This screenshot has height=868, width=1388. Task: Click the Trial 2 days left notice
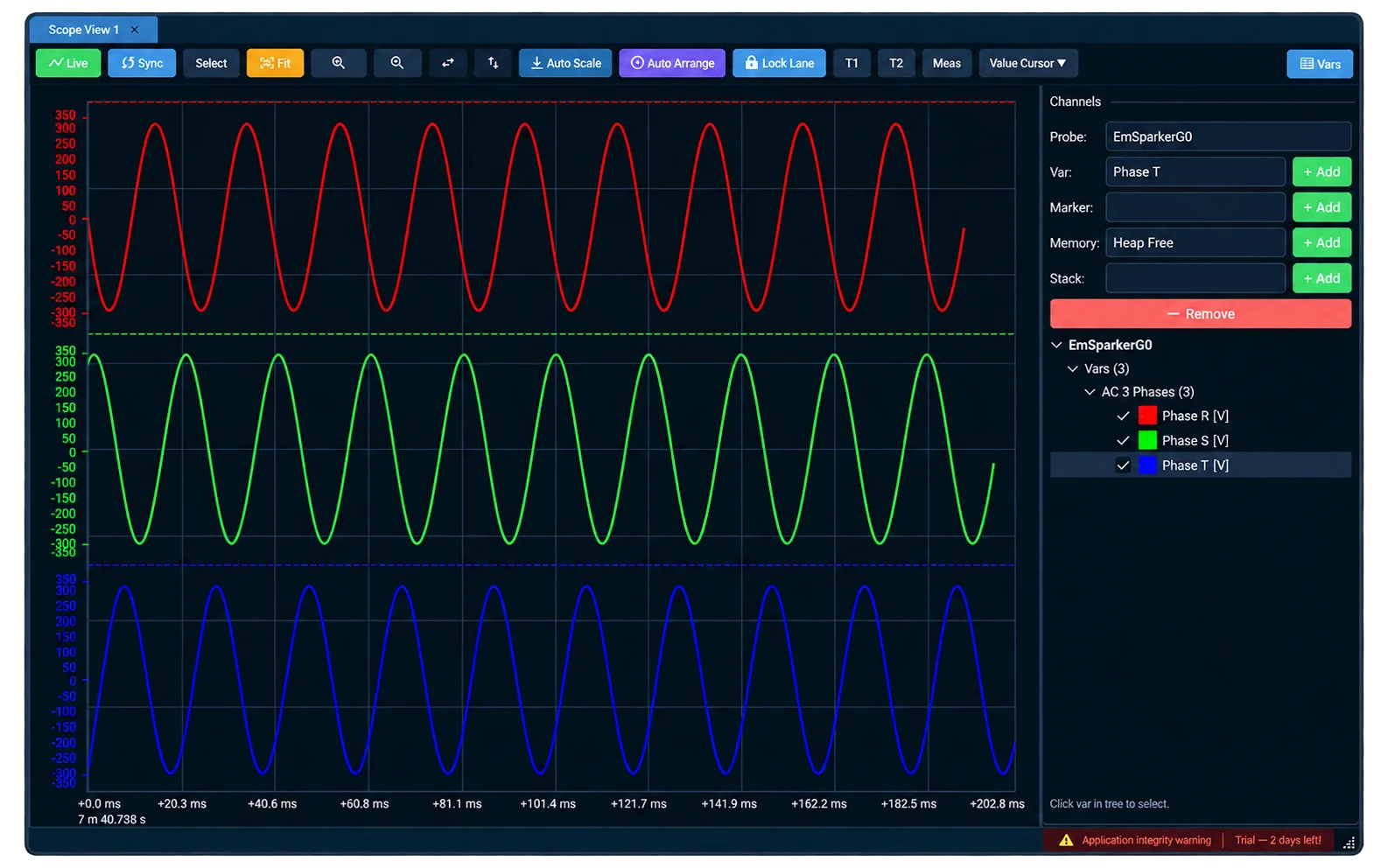coord(1278,840)
